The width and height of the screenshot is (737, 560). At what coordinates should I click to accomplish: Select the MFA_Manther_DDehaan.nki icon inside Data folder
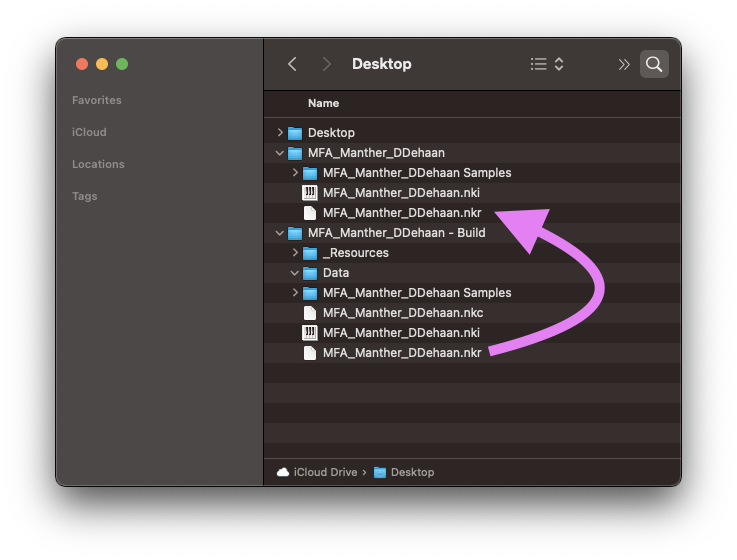[310, 333]
